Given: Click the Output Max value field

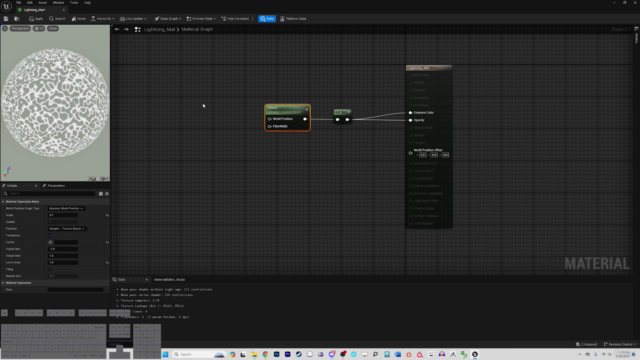Looking at the screenshot, I should pos(63,256).
